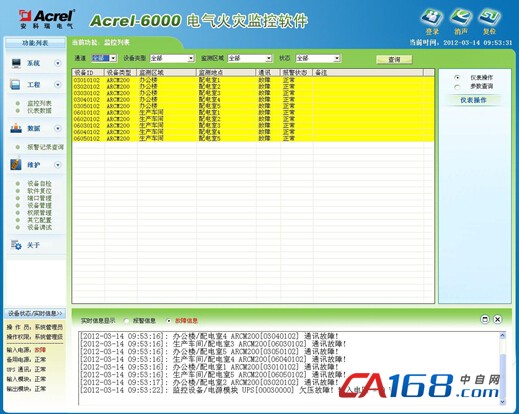The image size is (519, 414).
Task: Select device row 03030102
Action: point(253,93)
